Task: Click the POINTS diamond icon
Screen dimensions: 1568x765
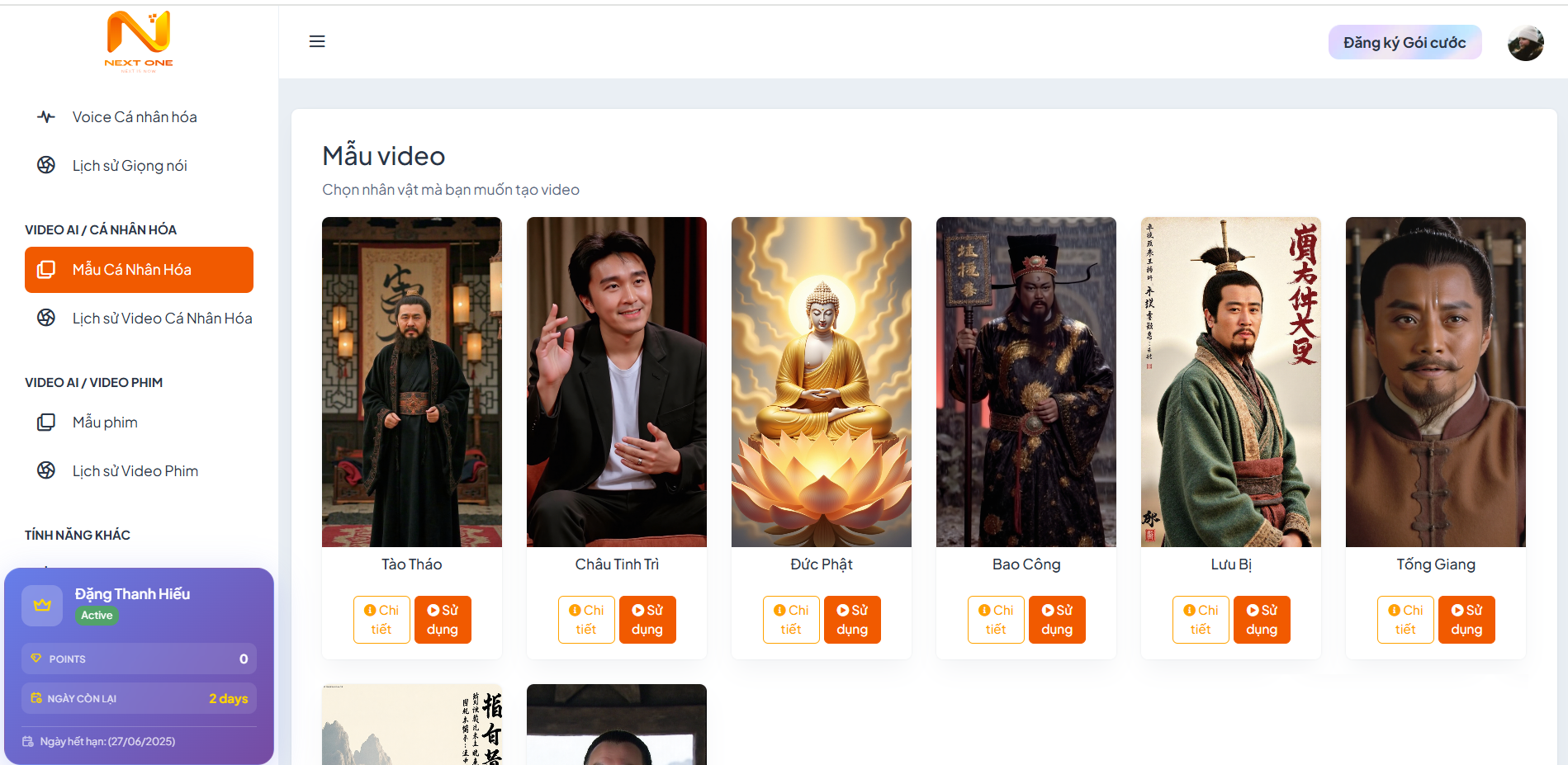Action: tap(36, 659)
